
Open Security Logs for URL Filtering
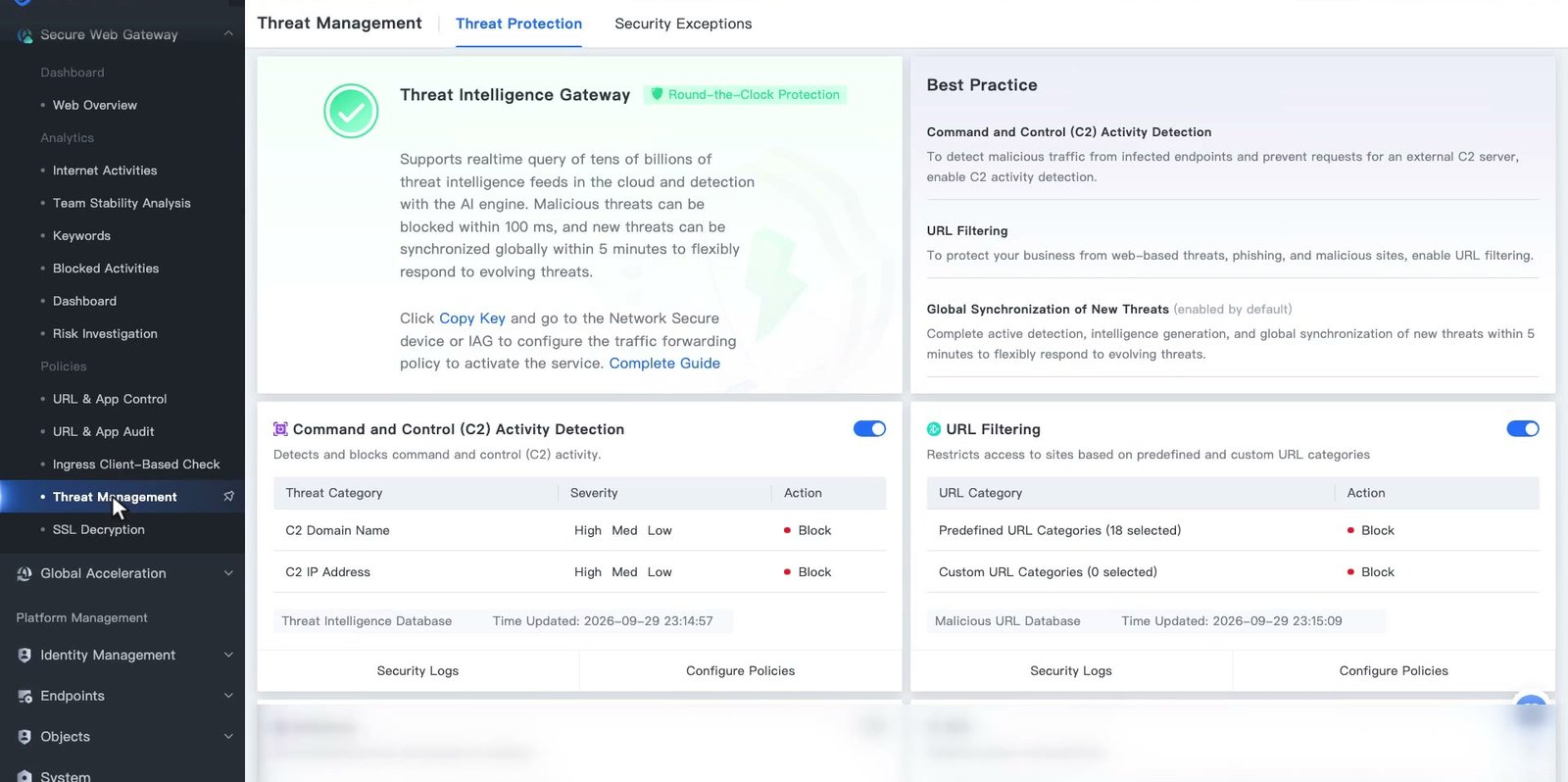pos(1071,671)
